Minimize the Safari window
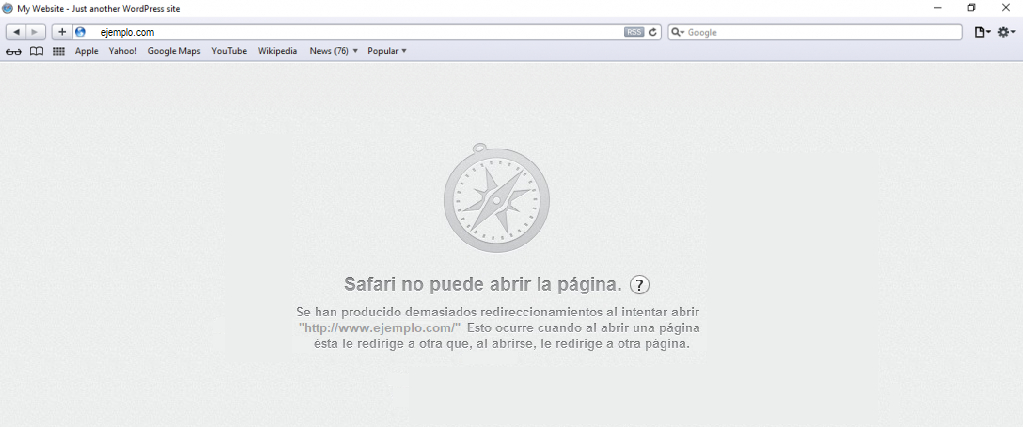 [938, 8]
